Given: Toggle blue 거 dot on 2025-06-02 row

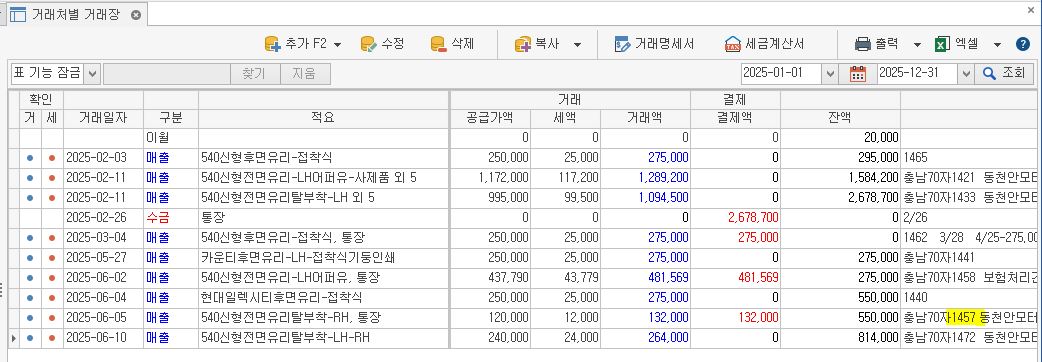Looking at the screenshot, I should 30,278.
